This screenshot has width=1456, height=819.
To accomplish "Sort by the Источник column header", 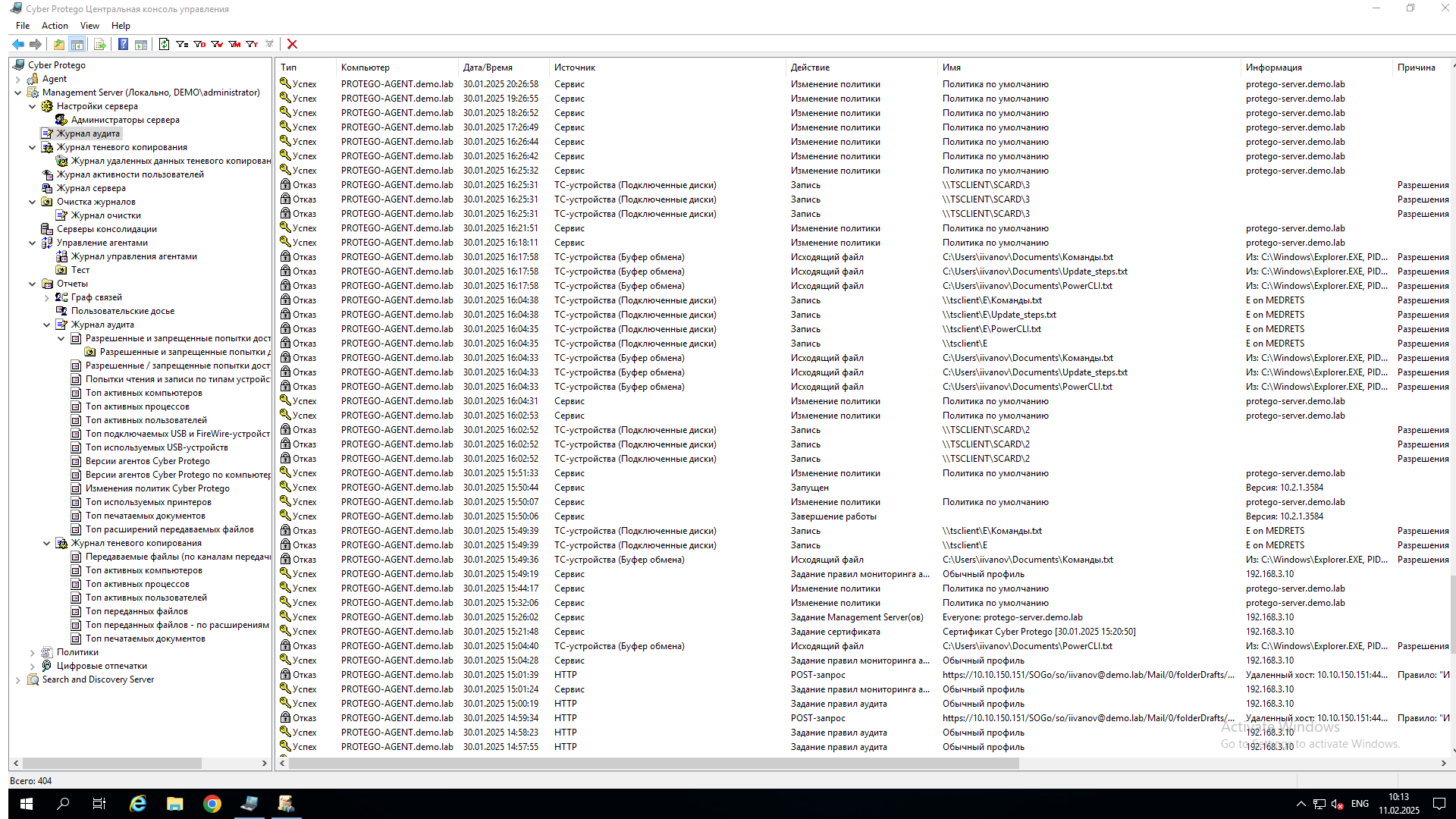I will pos(667,67).
